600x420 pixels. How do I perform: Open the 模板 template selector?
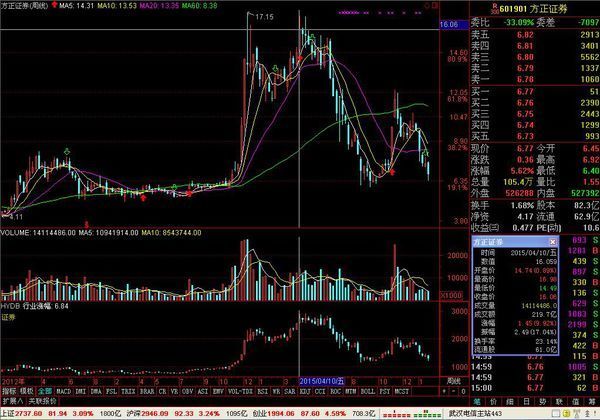(32, 393)
